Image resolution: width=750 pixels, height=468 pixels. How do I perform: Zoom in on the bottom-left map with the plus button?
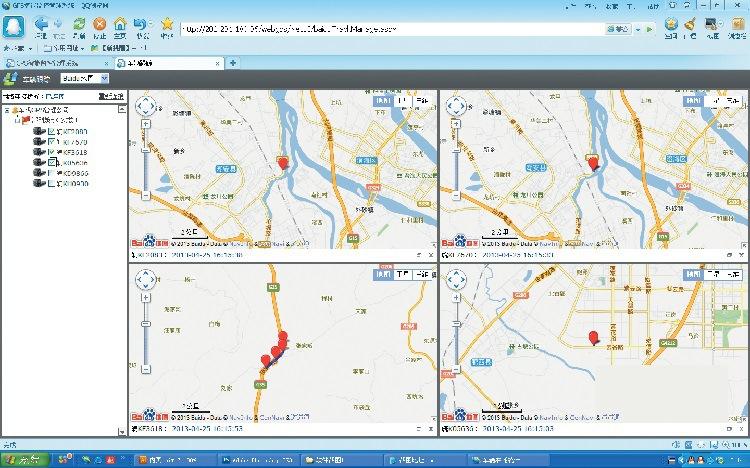click(146, 298)
